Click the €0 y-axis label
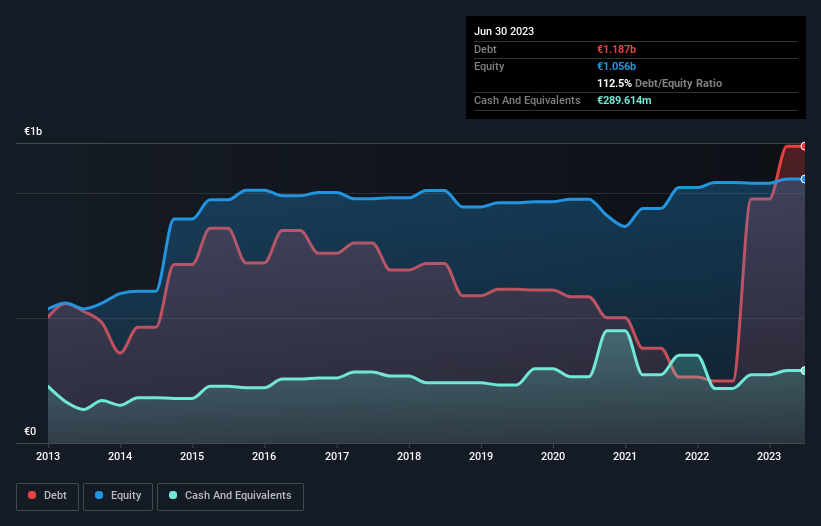This screenshot has height=526, width=821. click(30, 431)
